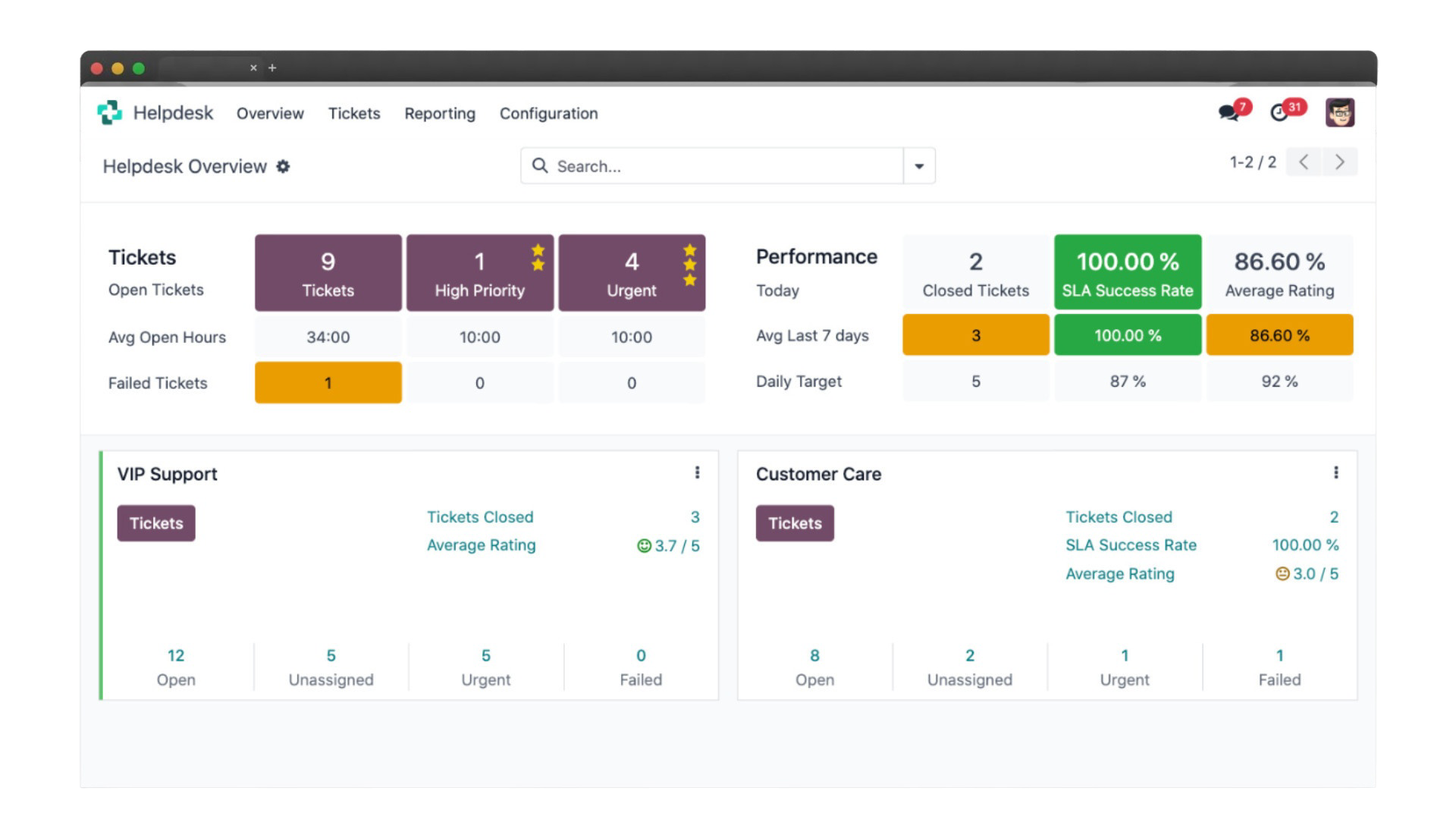
Task: Click the green 100.00 % Avg Last 7 days cell
Action: pos(1128,335)
